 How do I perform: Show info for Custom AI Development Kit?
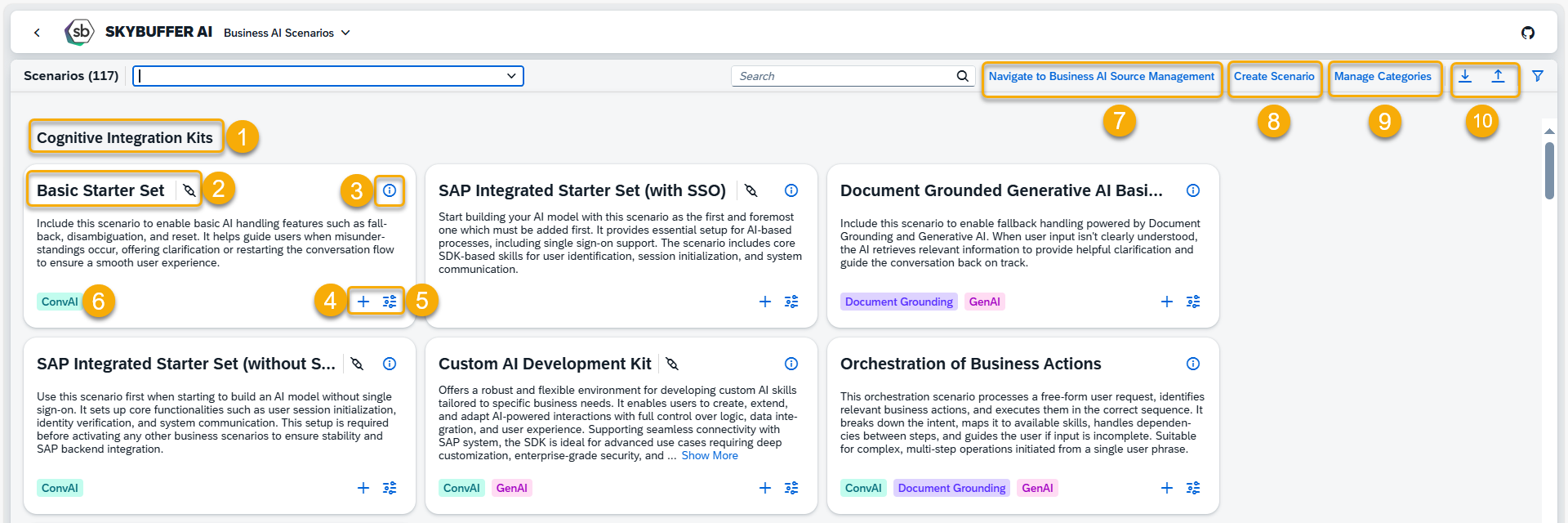[791, 364]
